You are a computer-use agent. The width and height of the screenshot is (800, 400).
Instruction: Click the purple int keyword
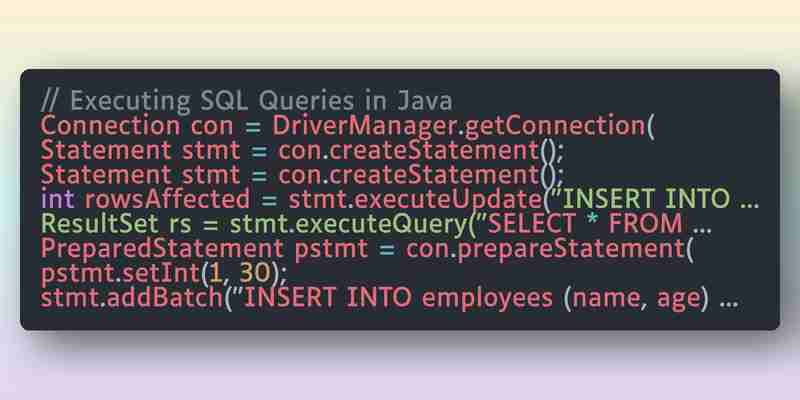point(58,198)
